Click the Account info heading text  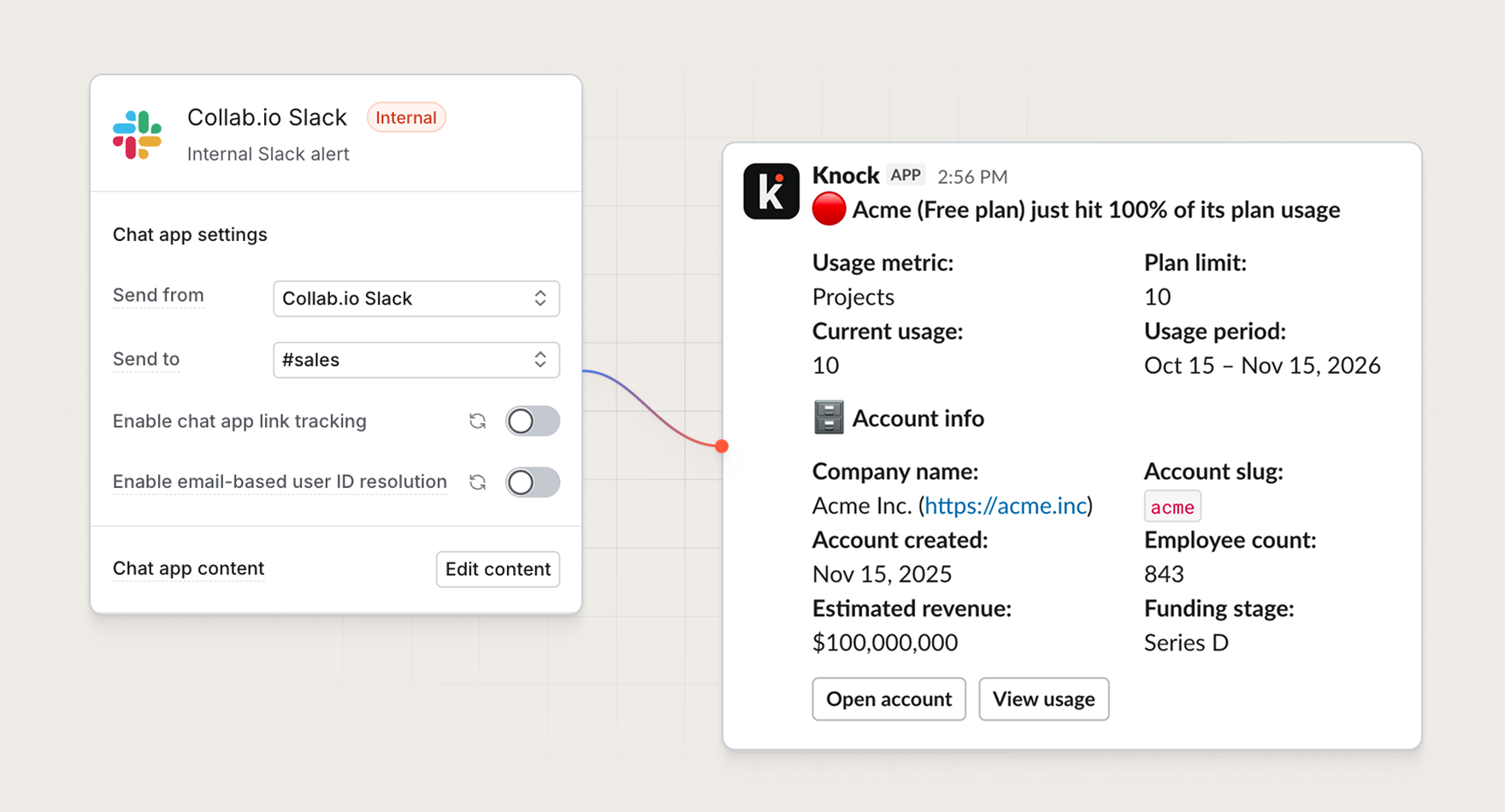[x=918, y=418]
